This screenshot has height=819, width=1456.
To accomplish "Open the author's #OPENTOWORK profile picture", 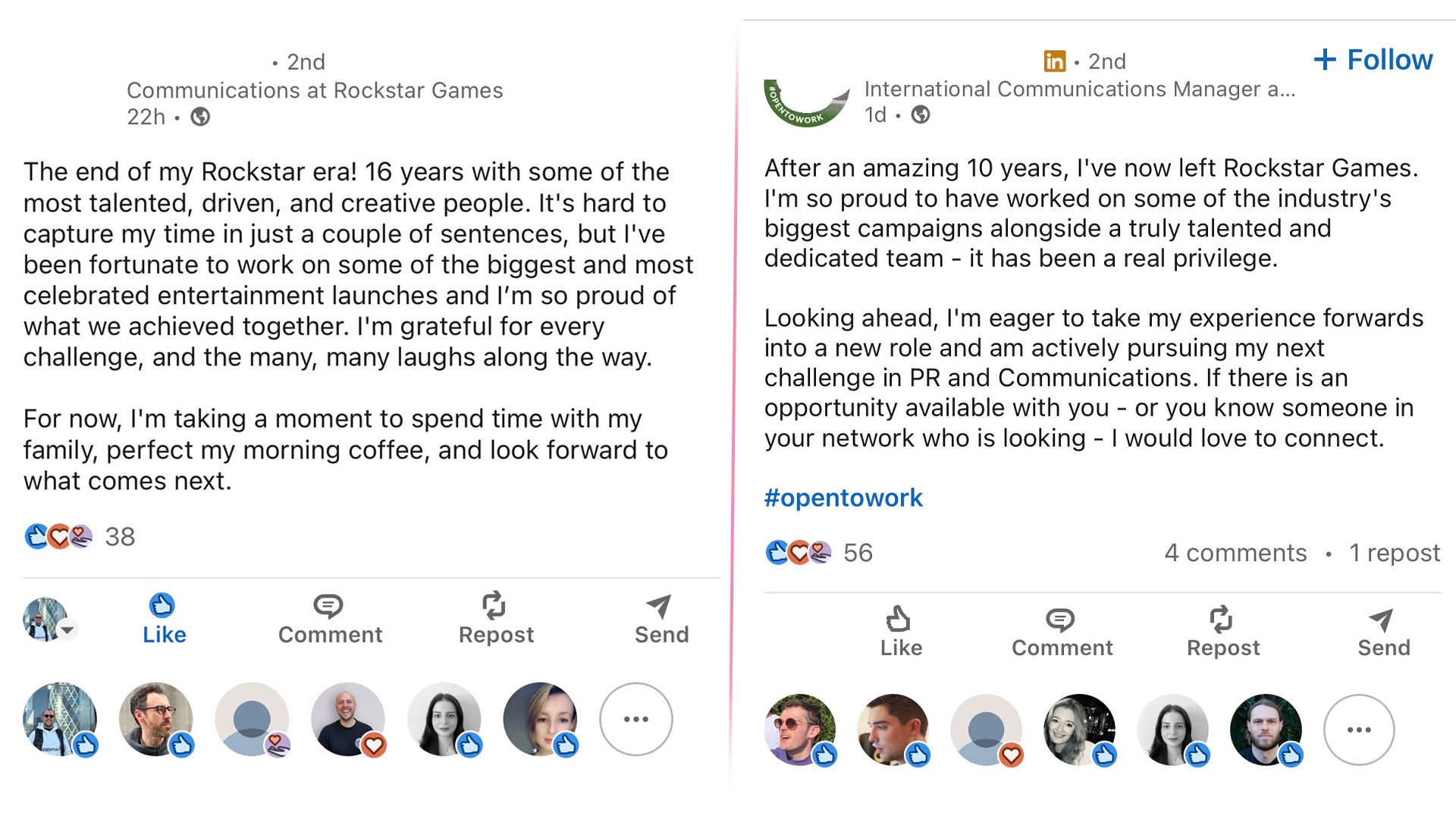I will coord(806,104).
